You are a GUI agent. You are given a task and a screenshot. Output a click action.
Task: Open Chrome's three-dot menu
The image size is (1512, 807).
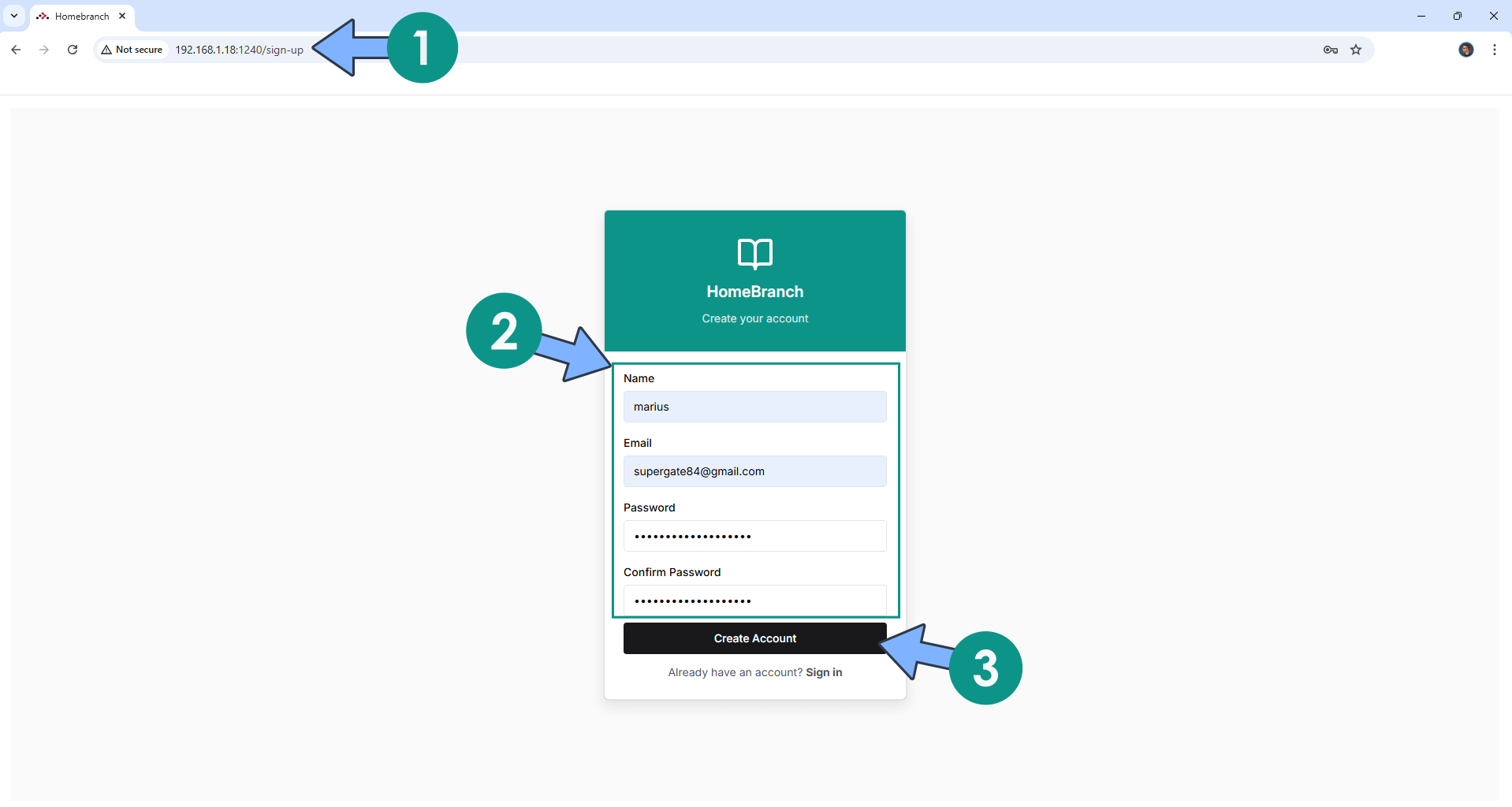(1494, 50)
